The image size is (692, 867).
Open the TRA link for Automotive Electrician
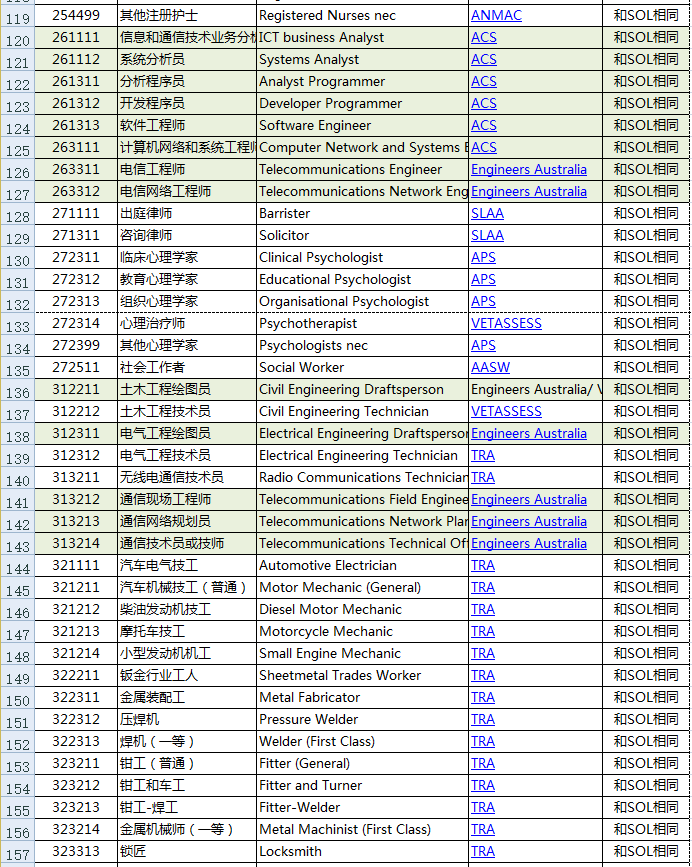(483, 566)
